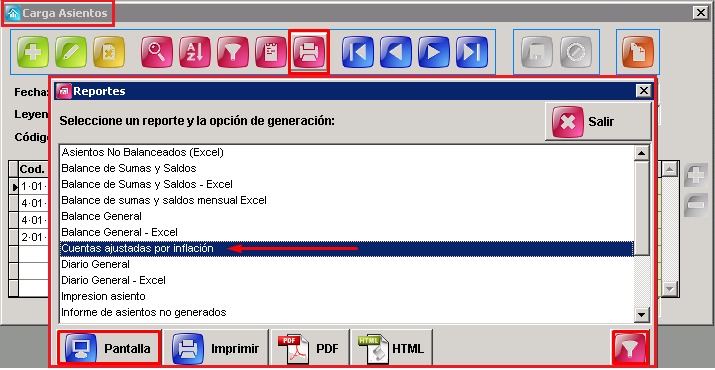Click the background grid scroll up arrow
Image resolution: width=715 pixels, height=370 pixels.
(669, 170)
